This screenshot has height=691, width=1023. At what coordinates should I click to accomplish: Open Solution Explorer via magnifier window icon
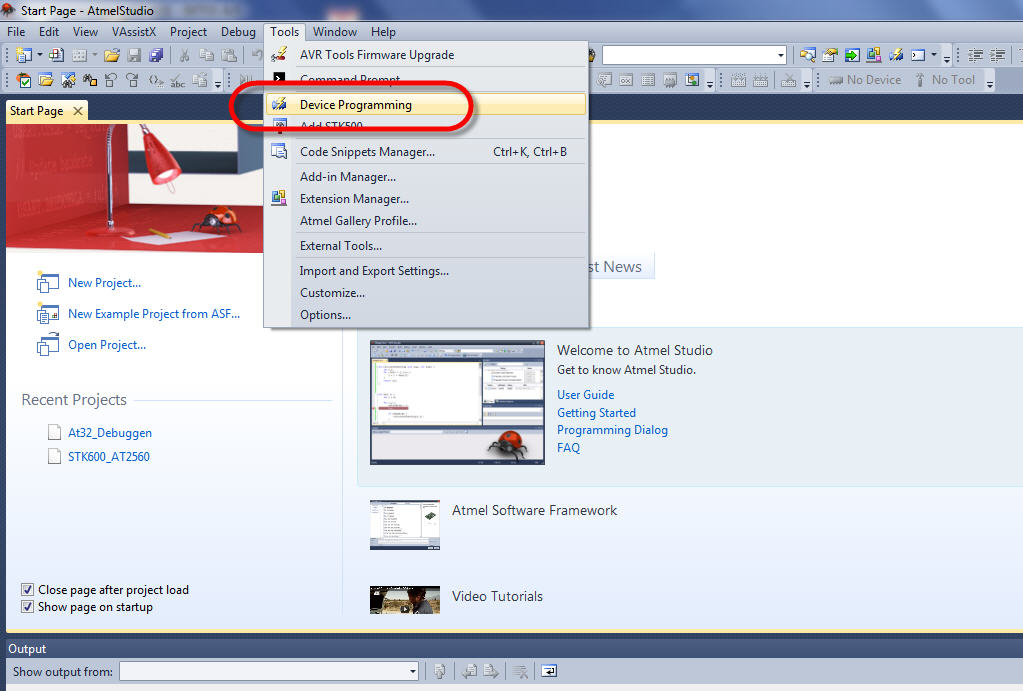click(x=808, y=55)
